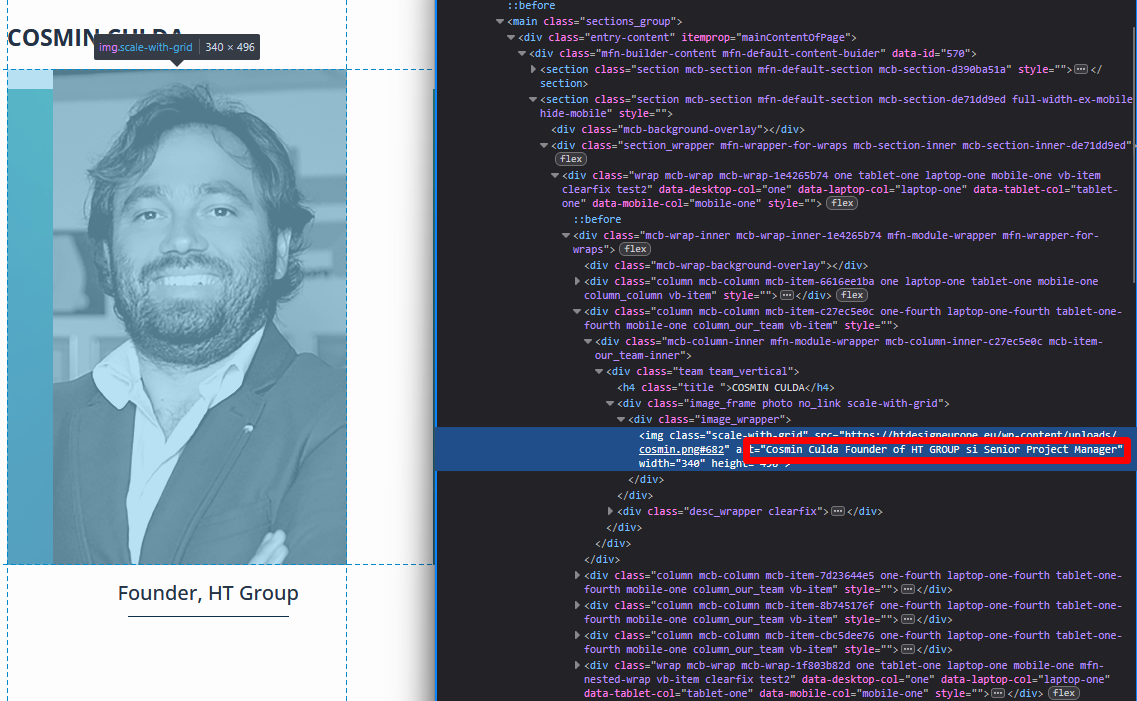The height and width of the screenshot is (701, 1137).
Task: Click ellipsis in mcb-section-d390ba51a section
Action: (1080, 70)
